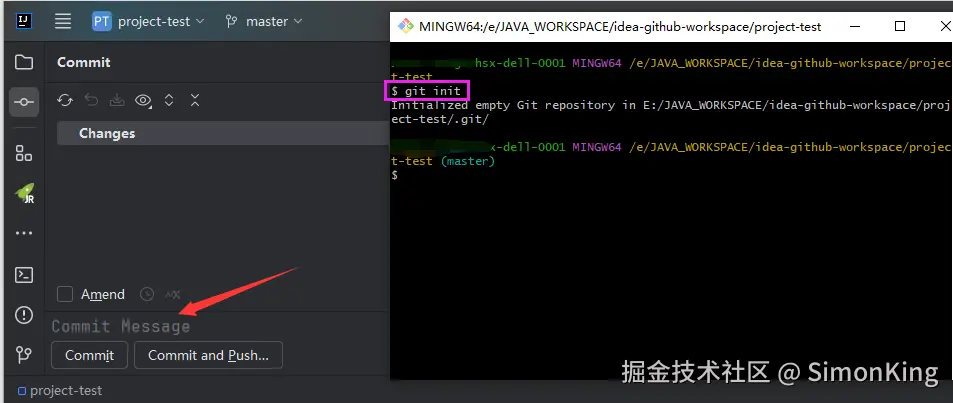Open the Structure tool window icon
Screen dimensions: 953x403
point(24,153)
